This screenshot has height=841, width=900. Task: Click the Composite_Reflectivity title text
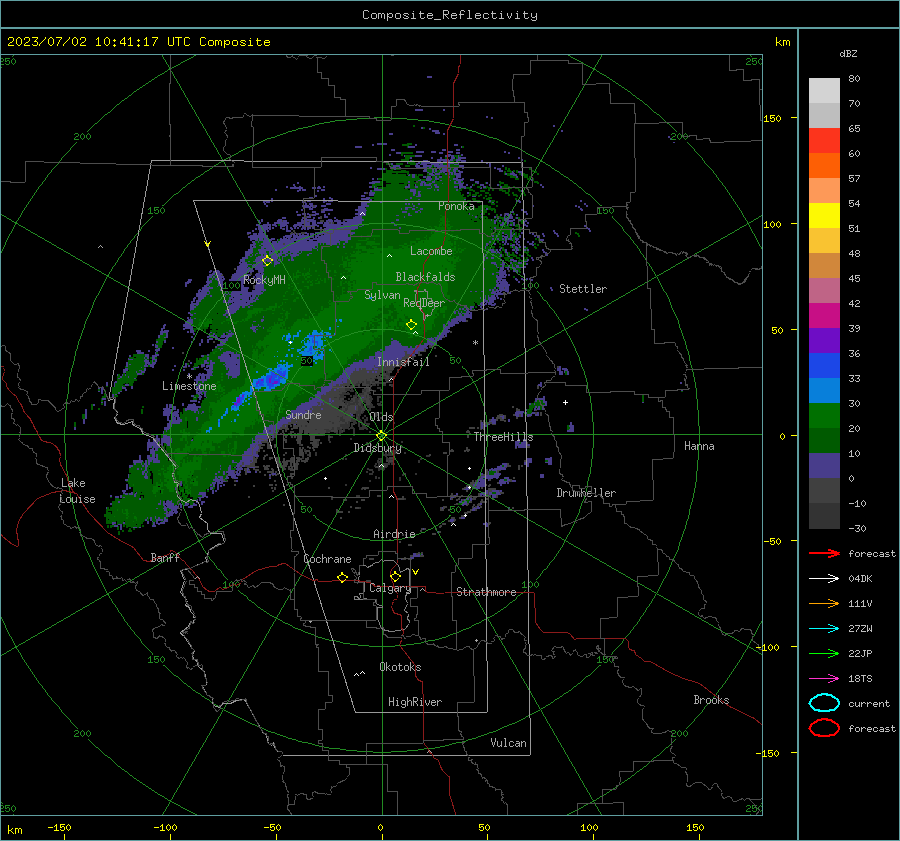[450, 15]
